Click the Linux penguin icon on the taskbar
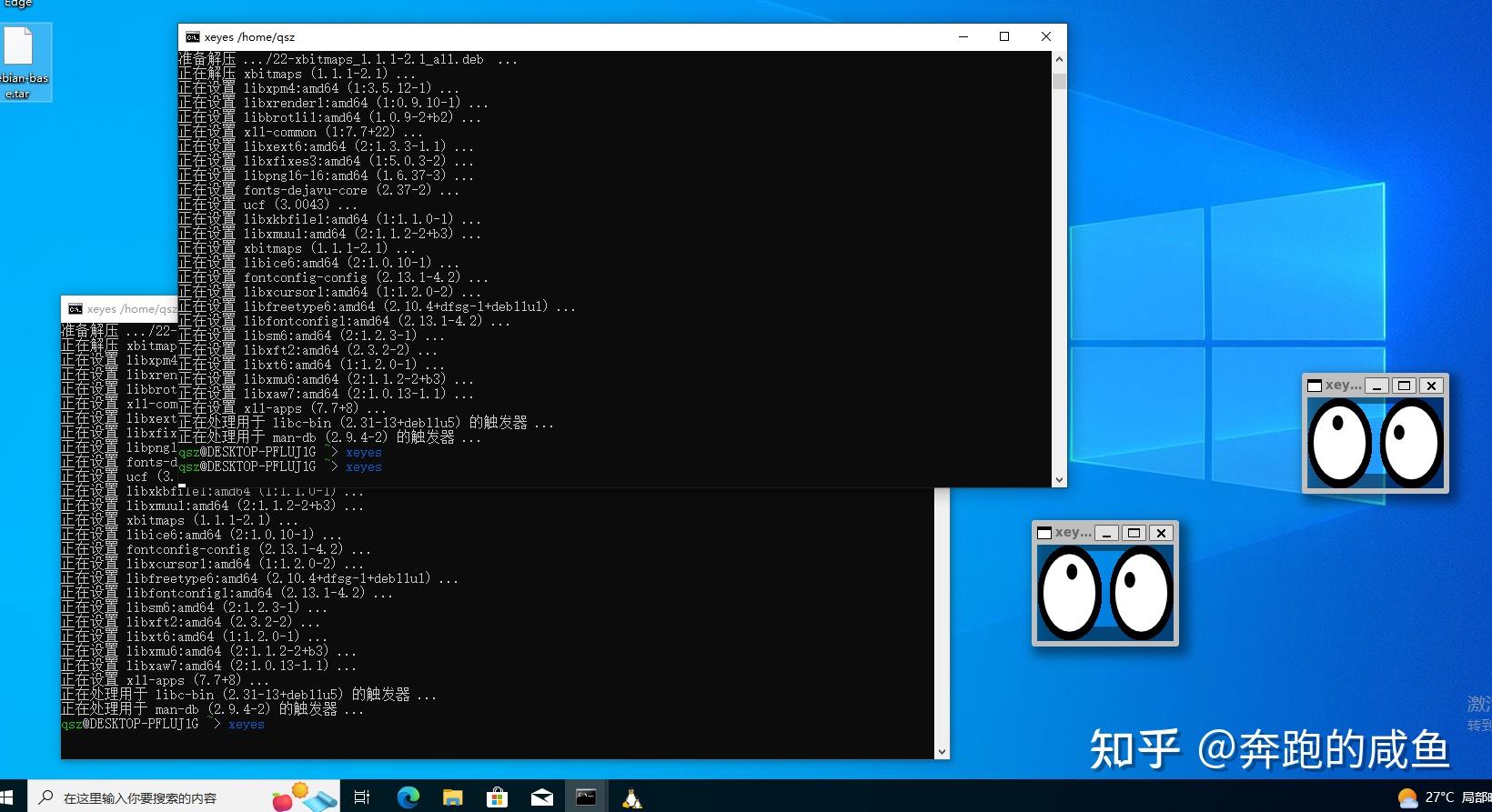The width and height of the screenshot is (1492, 812). pos(631,798)
